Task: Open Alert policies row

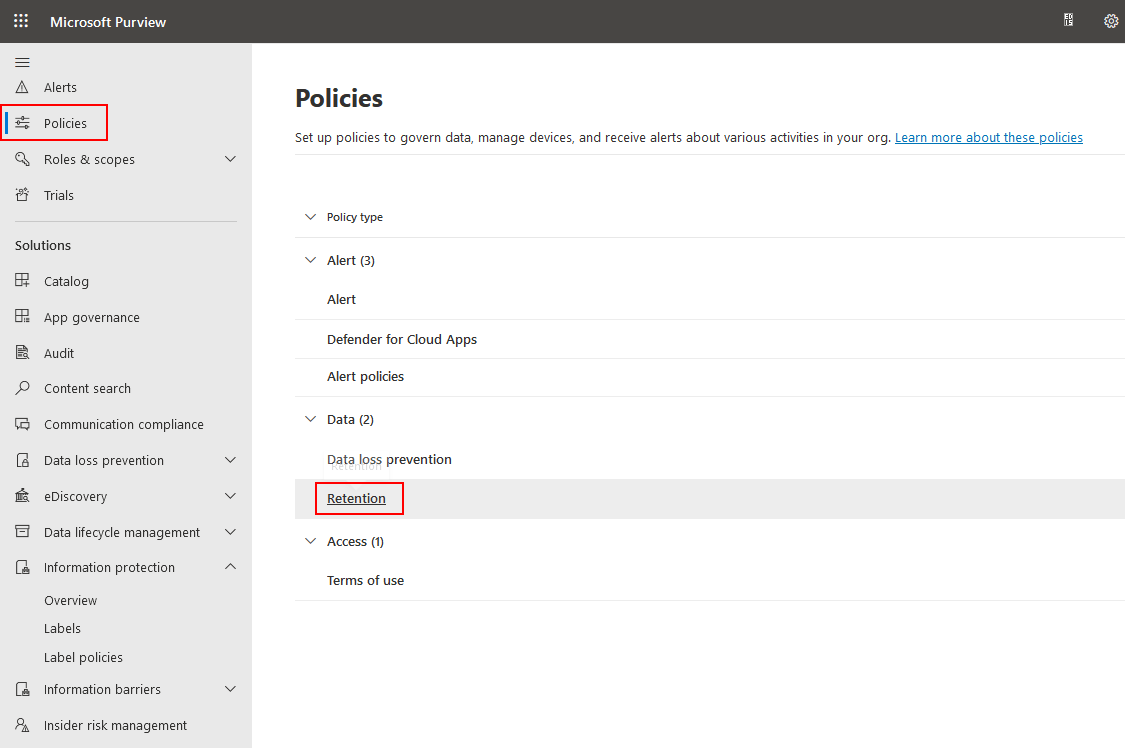Action: tap(365, 377)
